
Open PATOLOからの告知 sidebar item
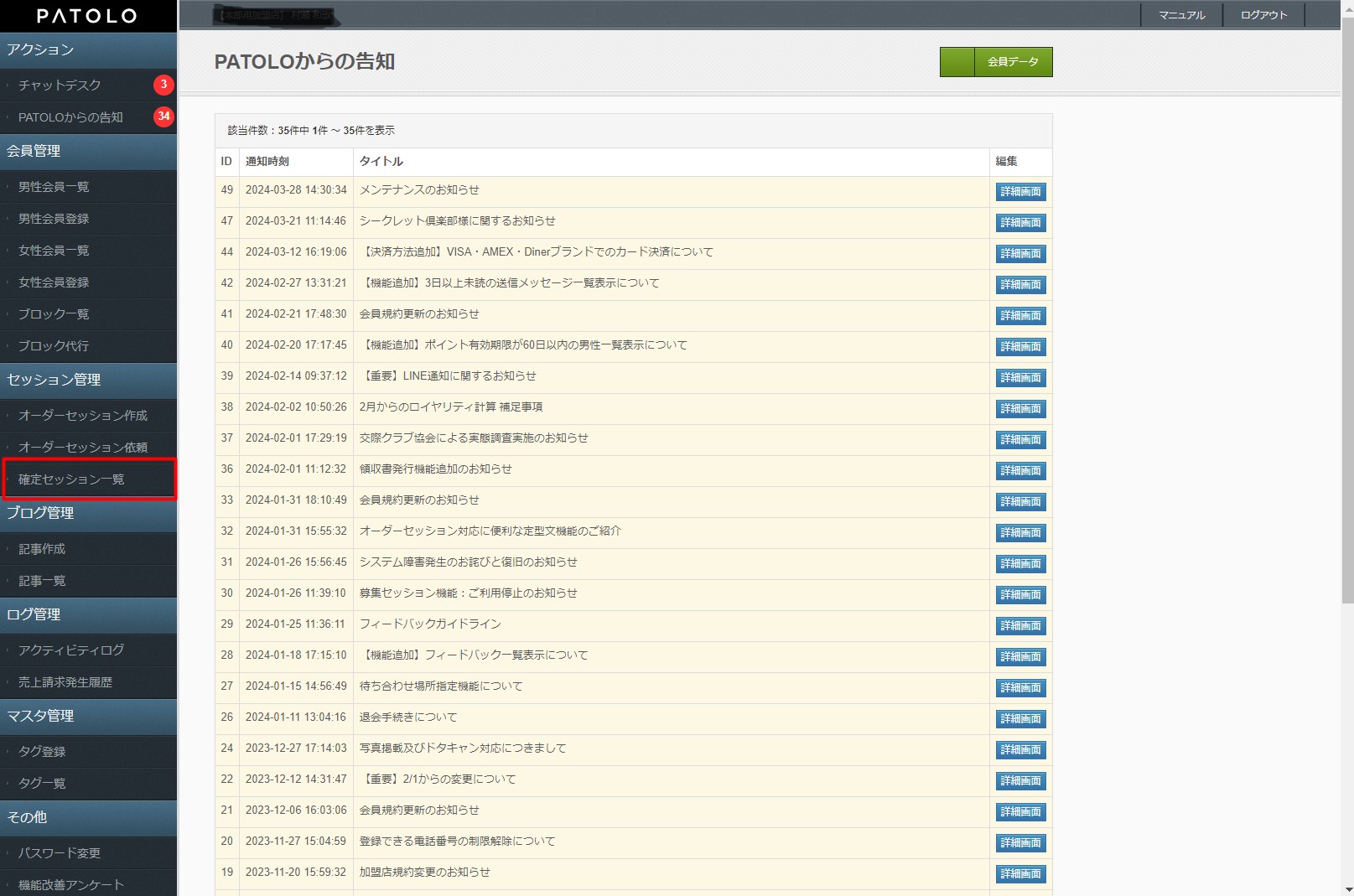coord(88,117)
